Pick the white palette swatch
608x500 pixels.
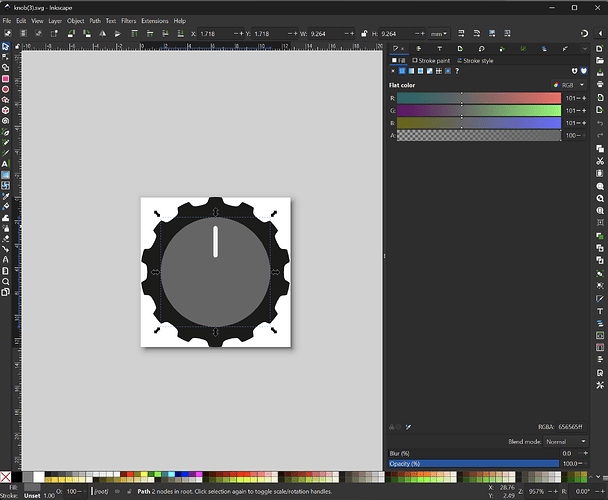[39, 477]
